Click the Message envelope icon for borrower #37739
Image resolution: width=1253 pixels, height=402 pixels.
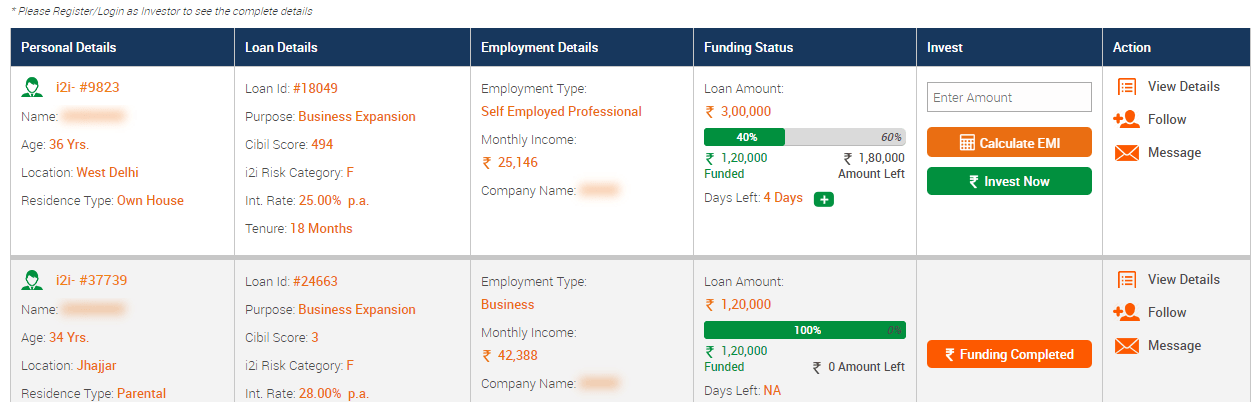click(1127, 346)
